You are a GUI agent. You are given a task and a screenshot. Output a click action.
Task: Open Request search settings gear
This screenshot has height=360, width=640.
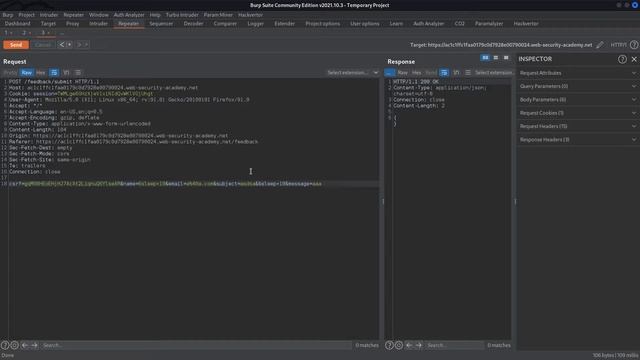click(x=15, y=345)
